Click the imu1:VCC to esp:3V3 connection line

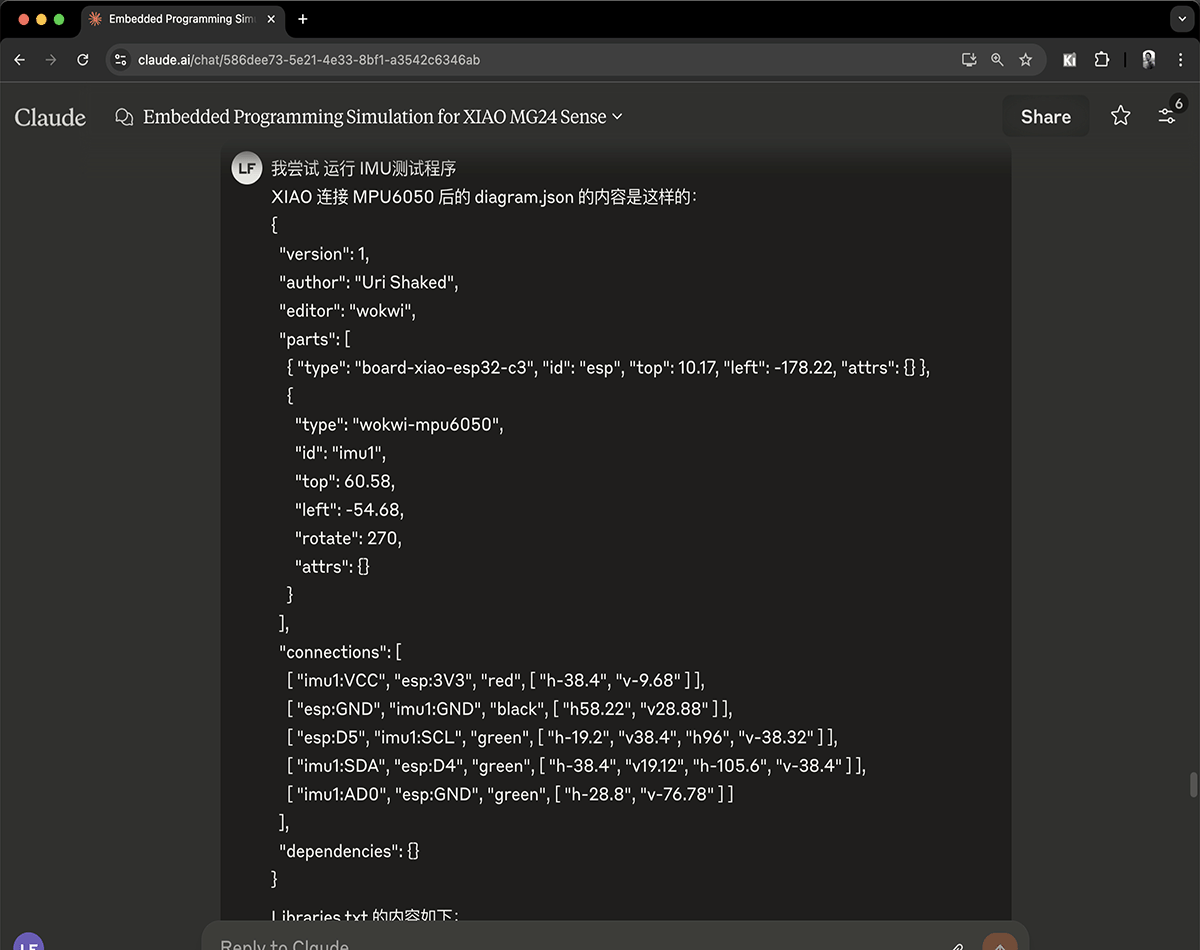point(495,680)
